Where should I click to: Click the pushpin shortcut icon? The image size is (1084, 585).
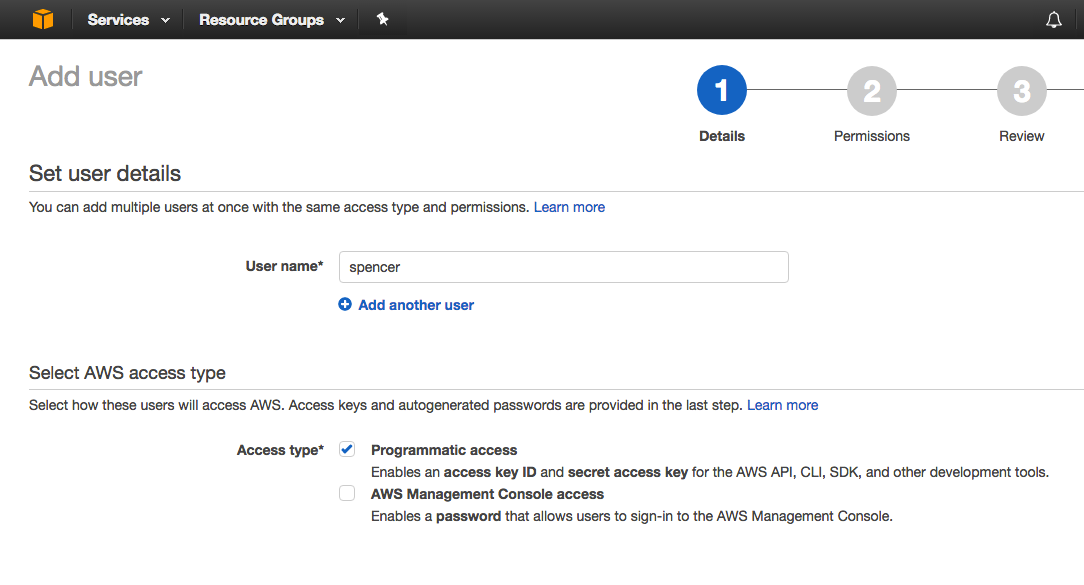click(382, 19)
